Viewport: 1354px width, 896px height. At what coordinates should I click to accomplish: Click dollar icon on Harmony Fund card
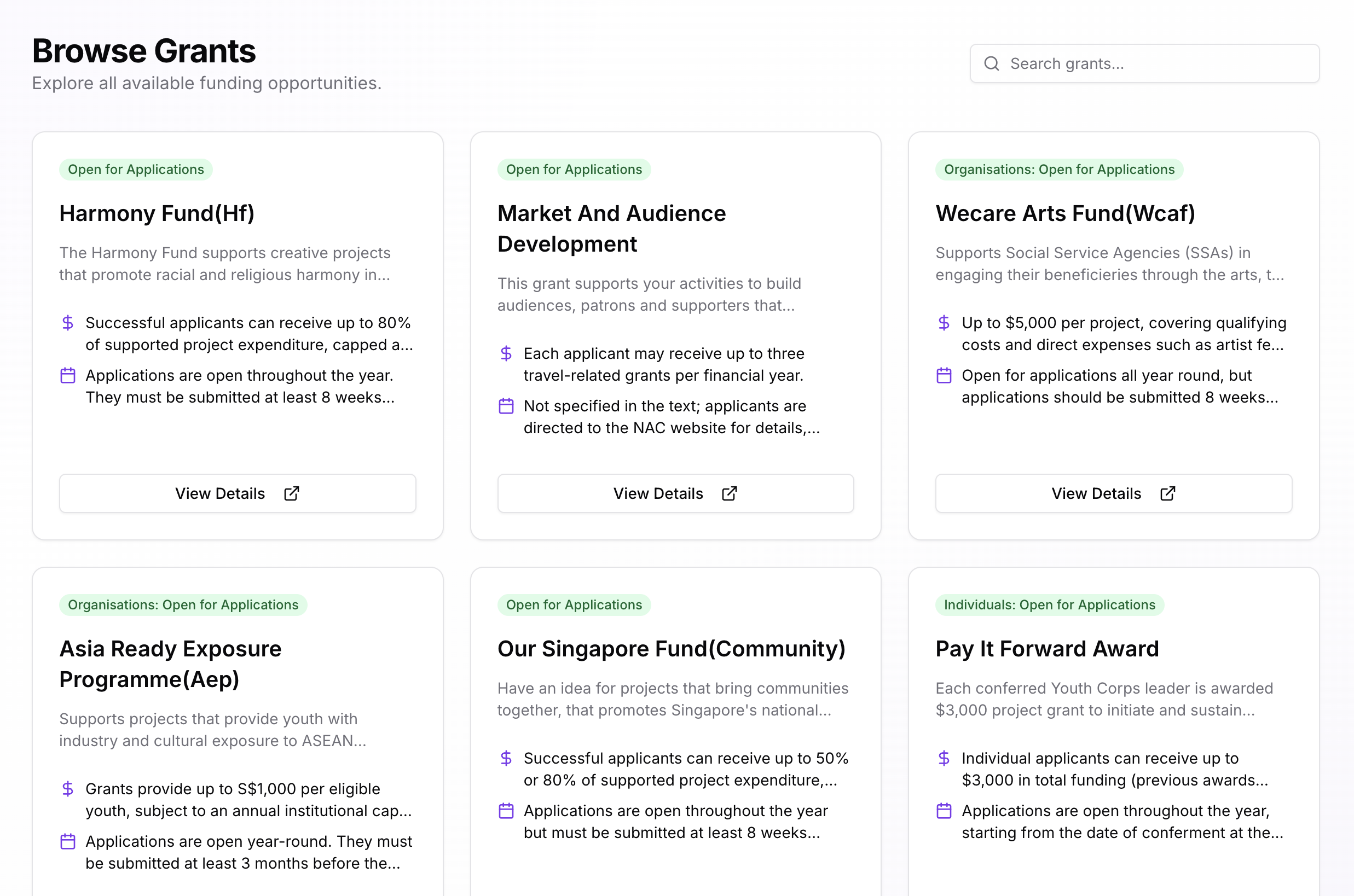(68, 323)
